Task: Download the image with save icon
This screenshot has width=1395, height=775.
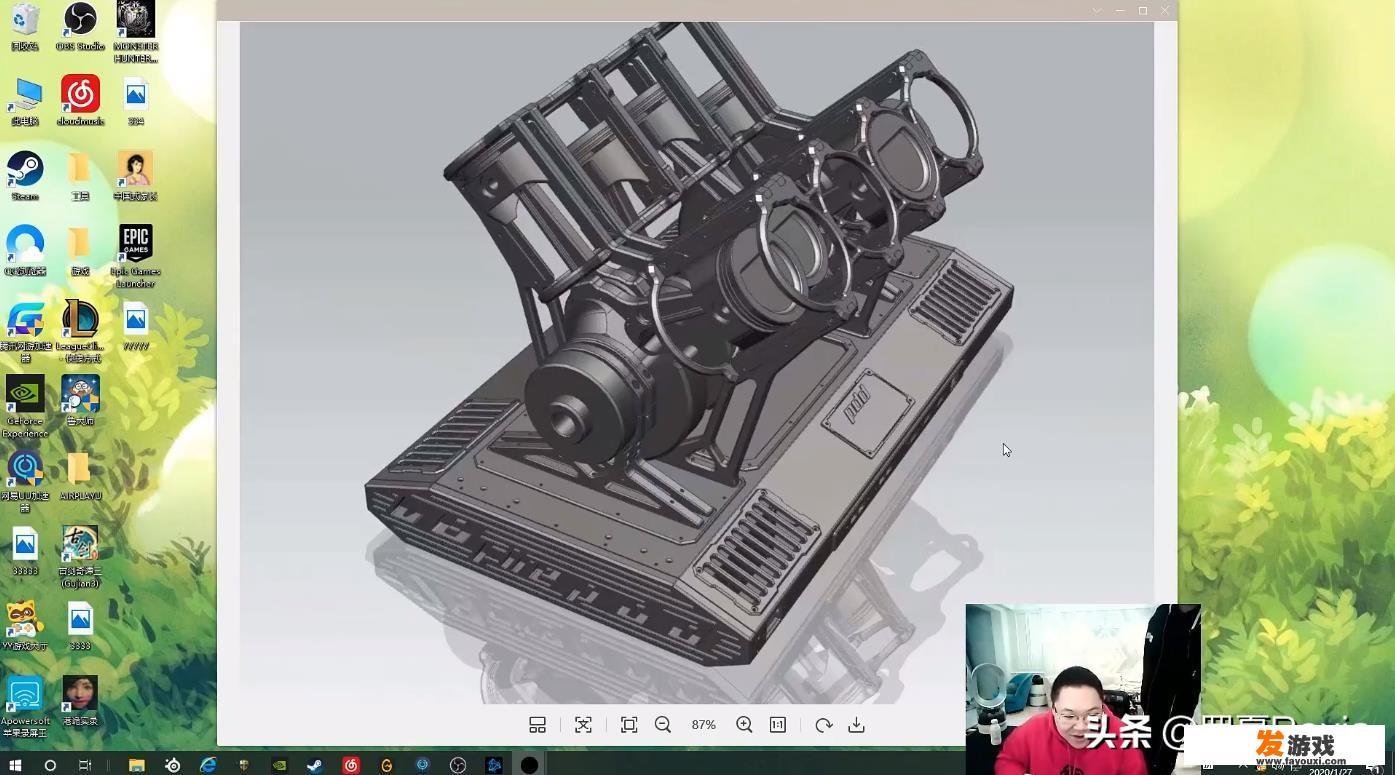Action: click(856, 725)
